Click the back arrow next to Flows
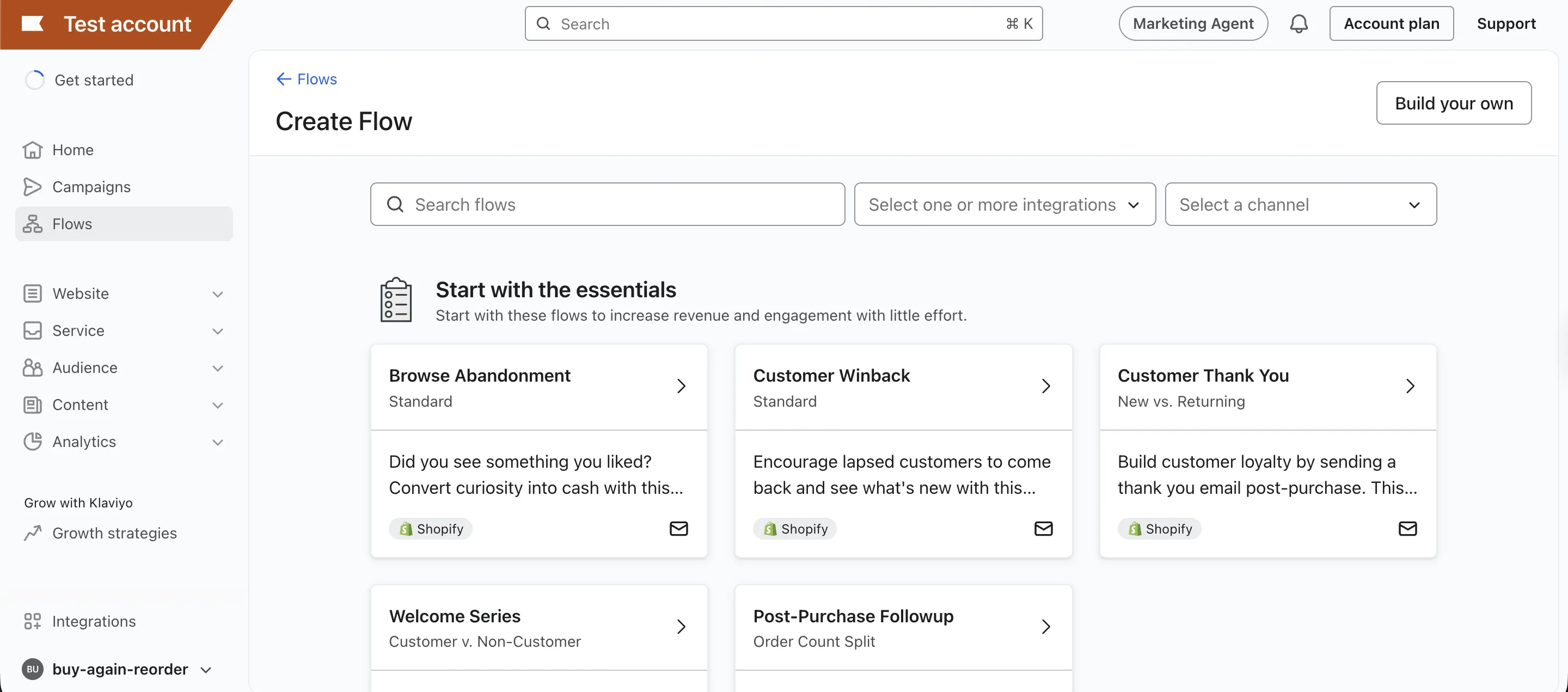This screenshot has width=1568, height=692. click(x=284, y=79)
